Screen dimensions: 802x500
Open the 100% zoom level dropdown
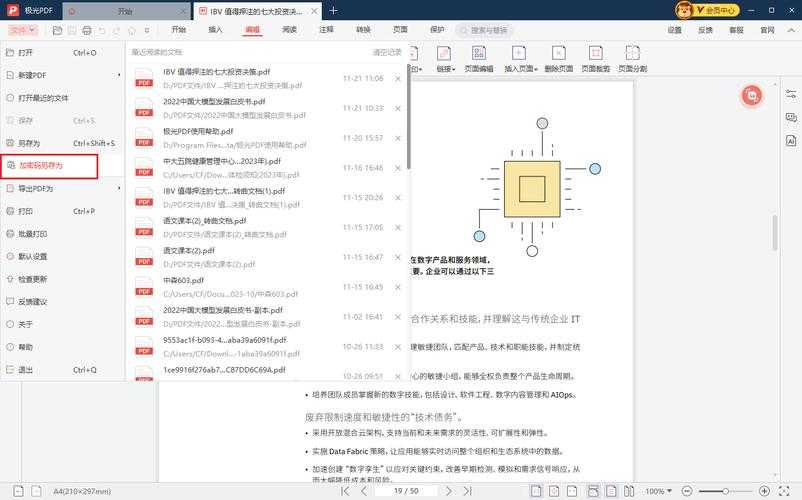click(x=658, y=491)
